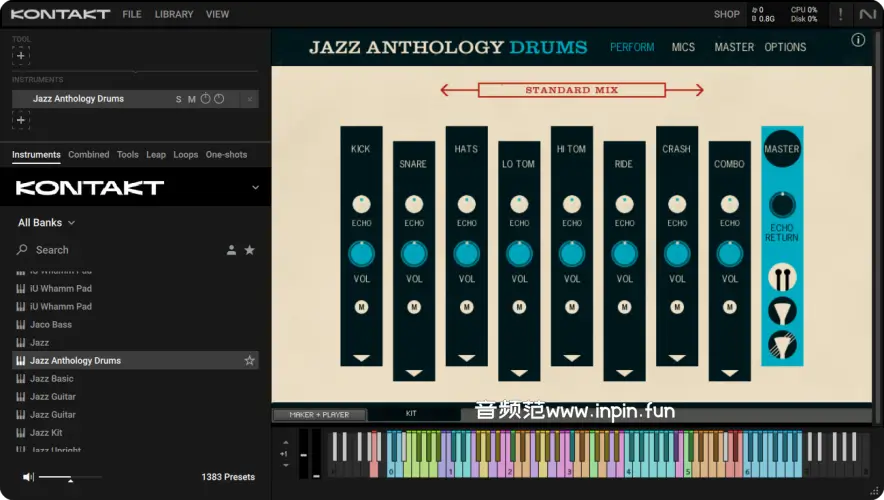Filter presets by favorites star

[249, 250]
